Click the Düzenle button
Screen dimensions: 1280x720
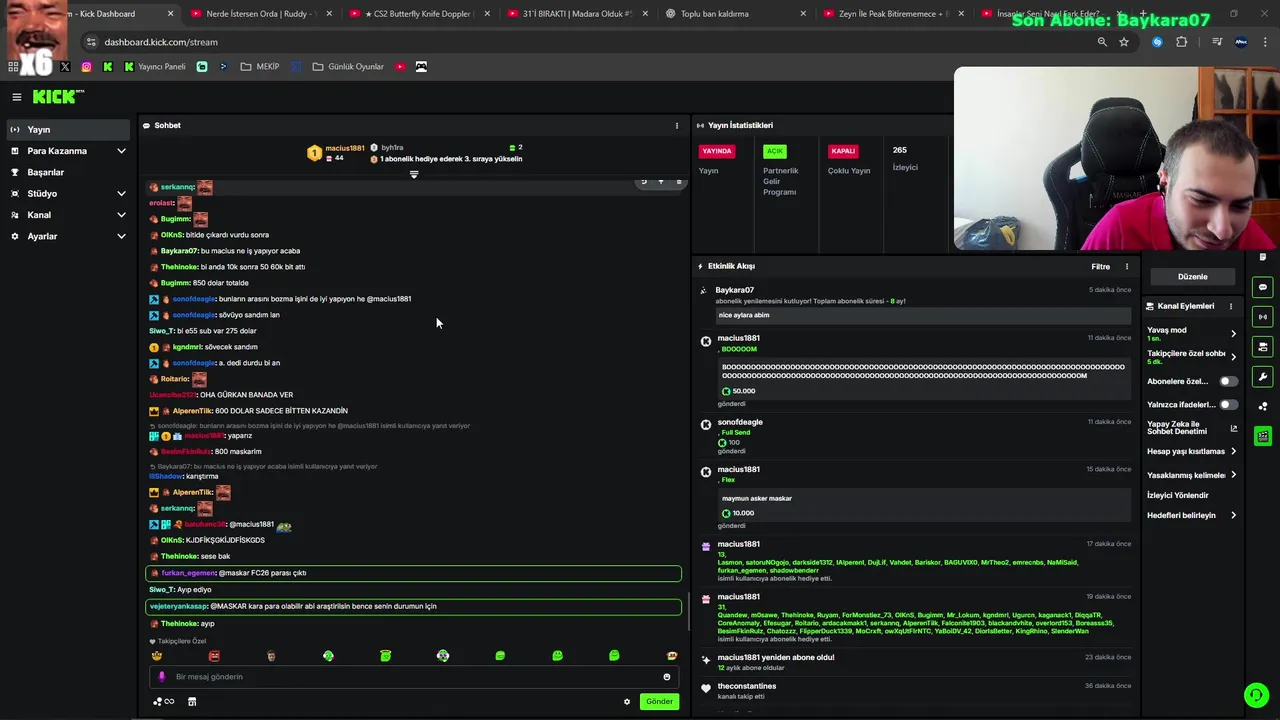pyautogui.click(x=1192, y=277)
